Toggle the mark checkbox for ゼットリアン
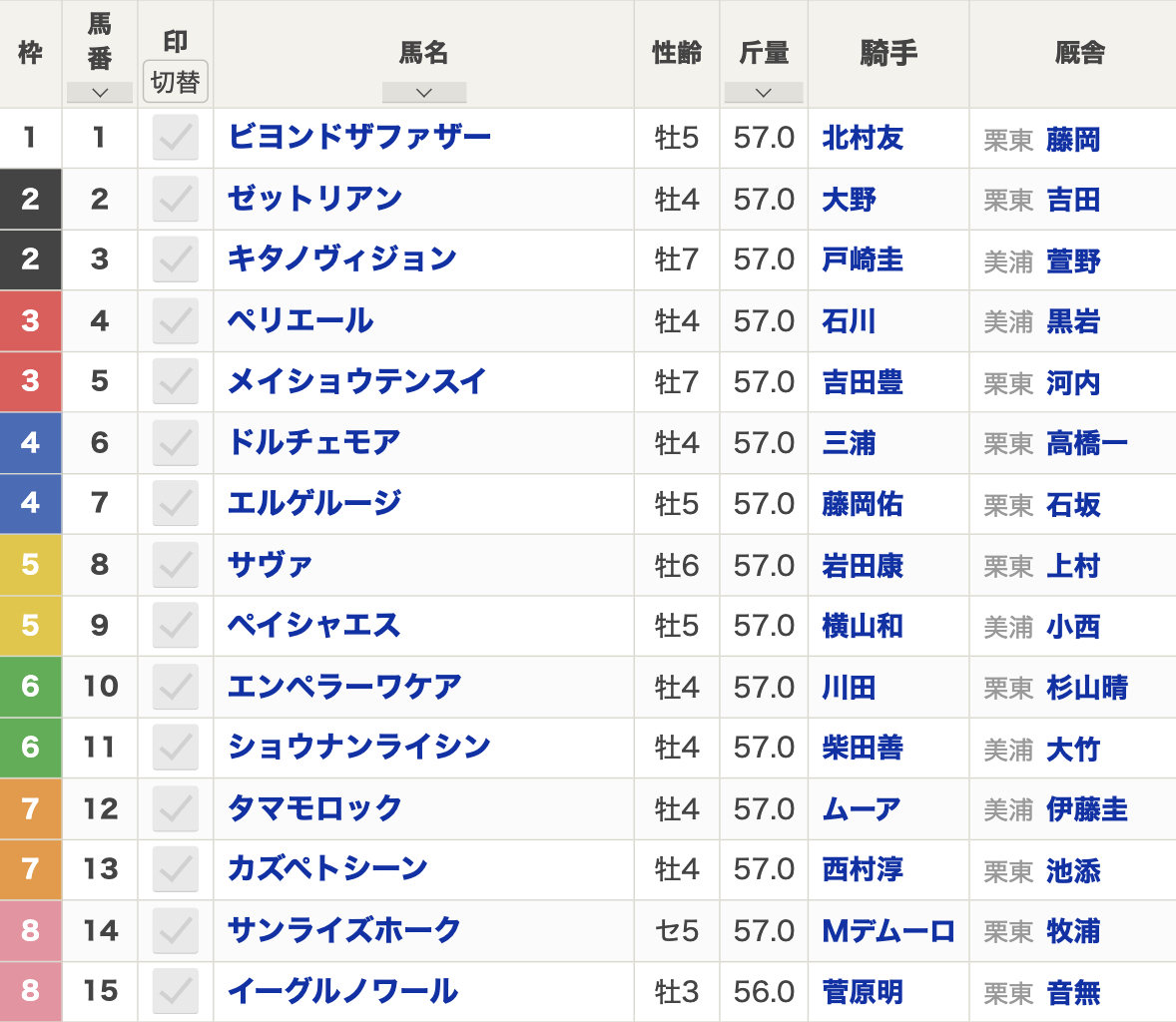This screenshot has width=1176, height=1022. coord(176,199)
